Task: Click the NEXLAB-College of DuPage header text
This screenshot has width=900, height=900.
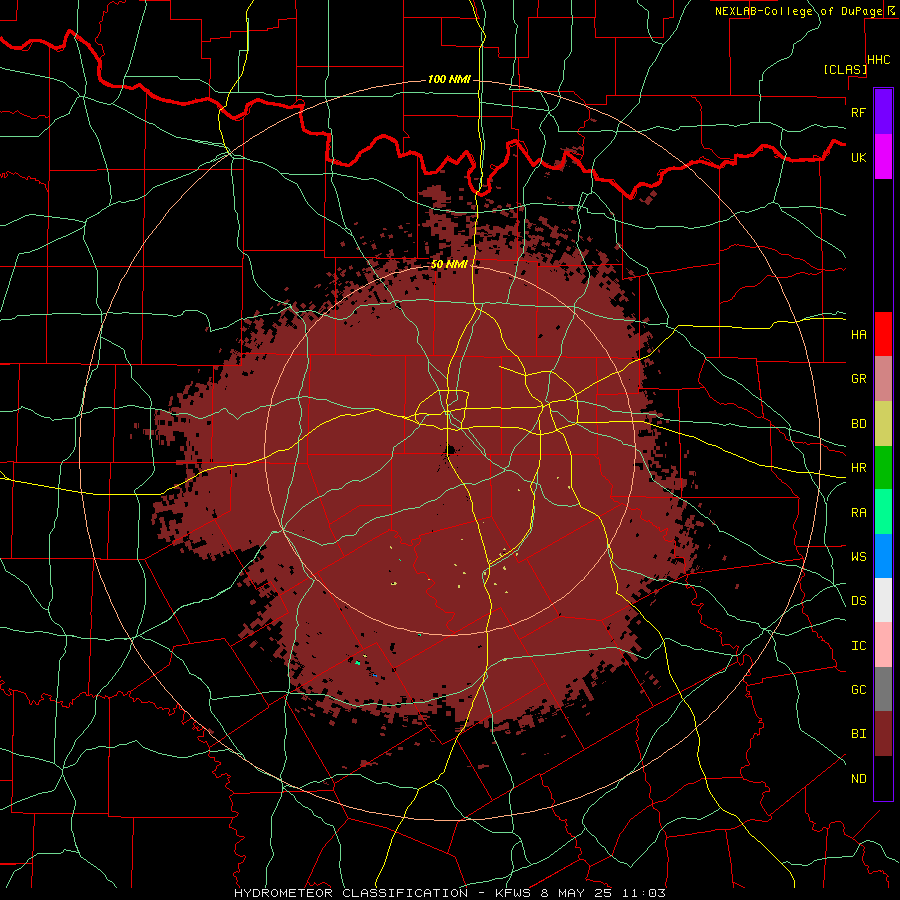Action: [x=798, y=11]
